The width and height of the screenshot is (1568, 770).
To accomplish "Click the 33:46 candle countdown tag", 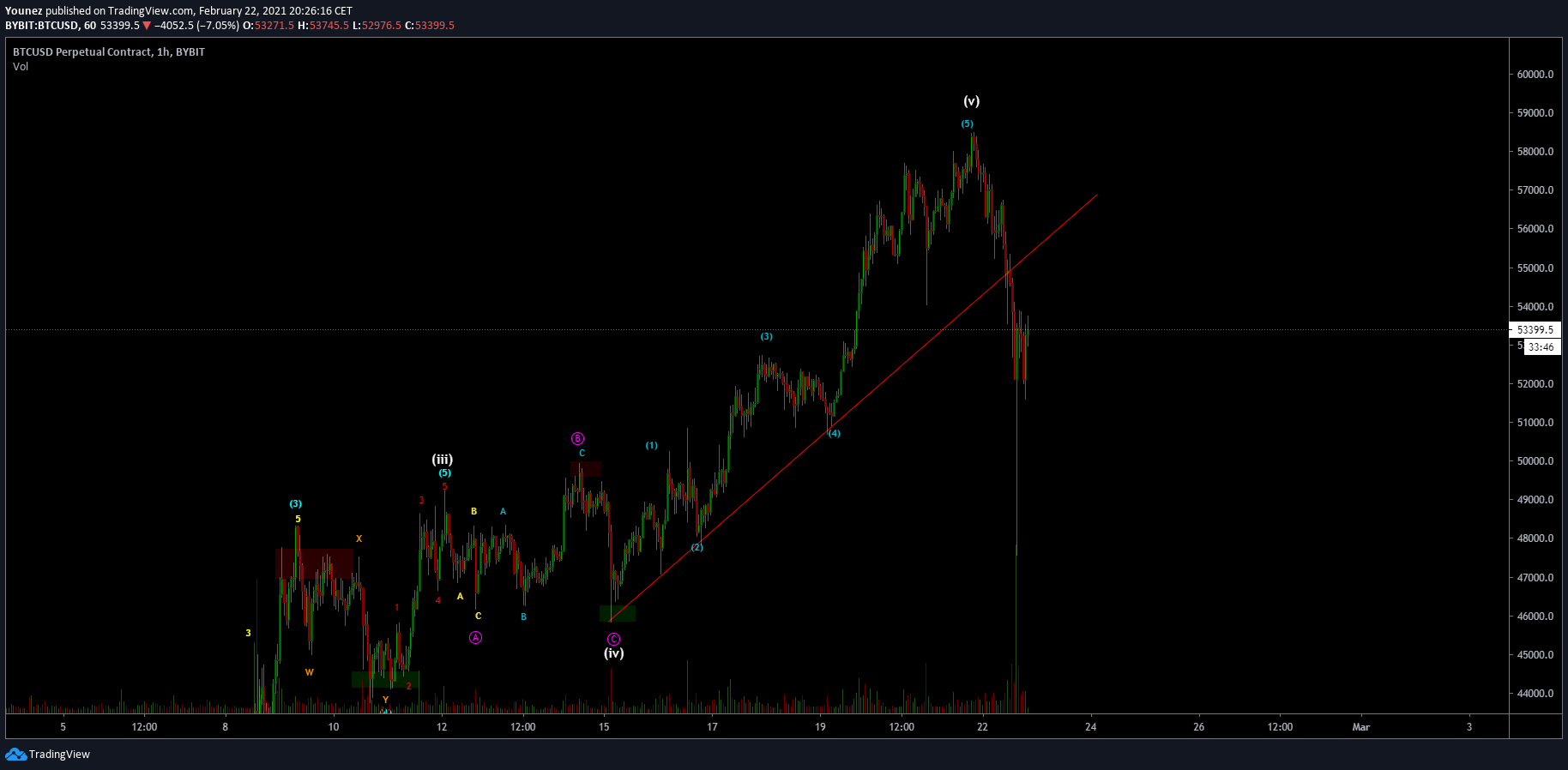I will pos(1541,347).
